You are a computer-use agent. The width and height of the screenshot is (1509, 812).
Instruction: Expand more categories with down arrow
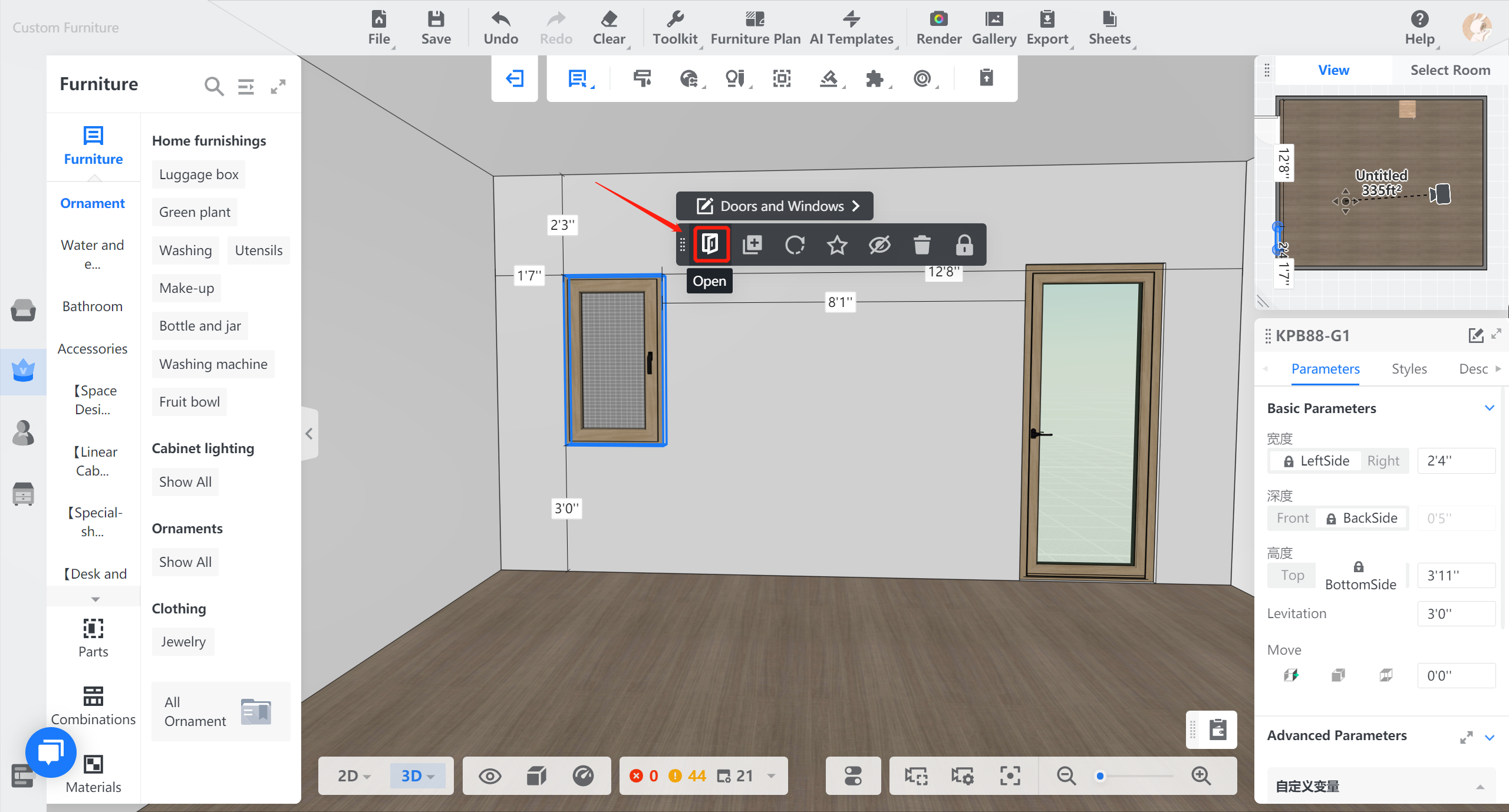pos(95,599)
